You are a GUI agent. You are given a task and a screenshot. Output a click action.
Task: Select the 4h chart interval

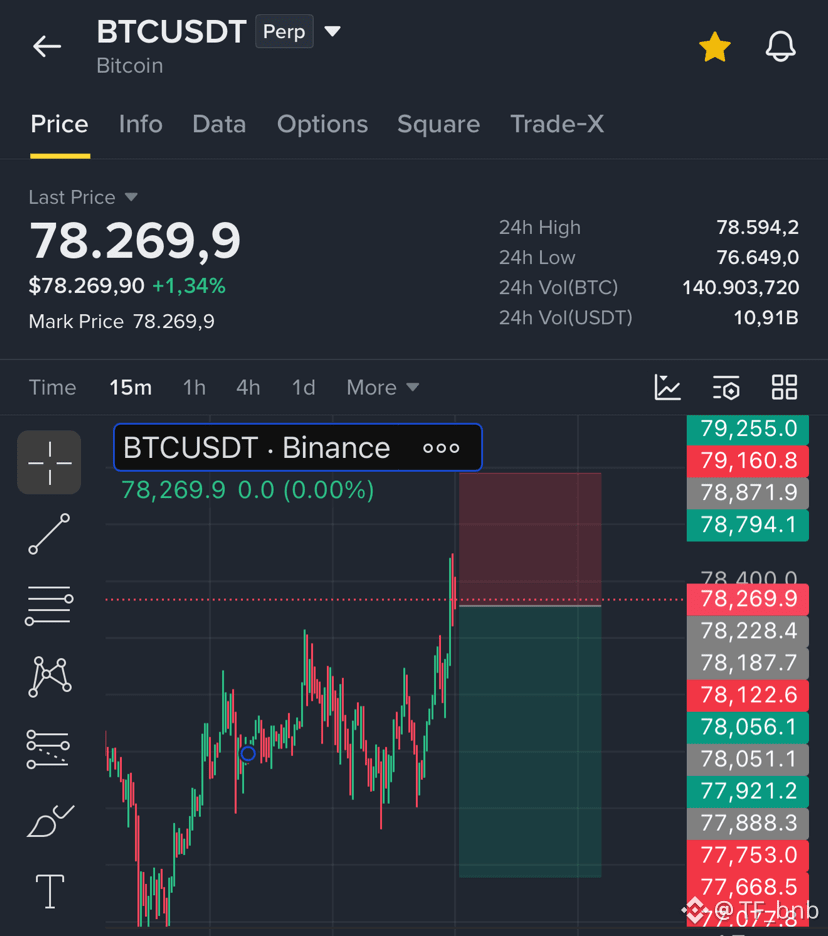click(248, 387)
